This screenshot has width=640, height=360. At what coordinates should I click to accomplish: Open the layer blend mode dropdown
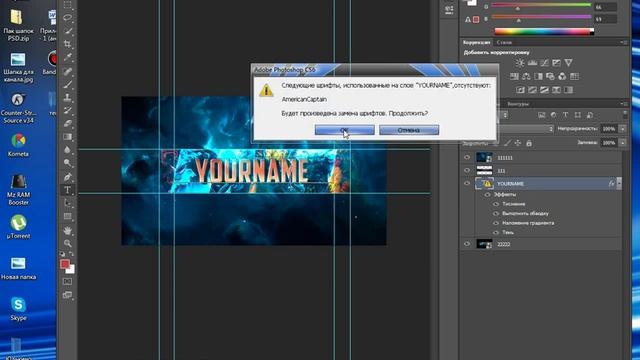click(x=527, y=129)
